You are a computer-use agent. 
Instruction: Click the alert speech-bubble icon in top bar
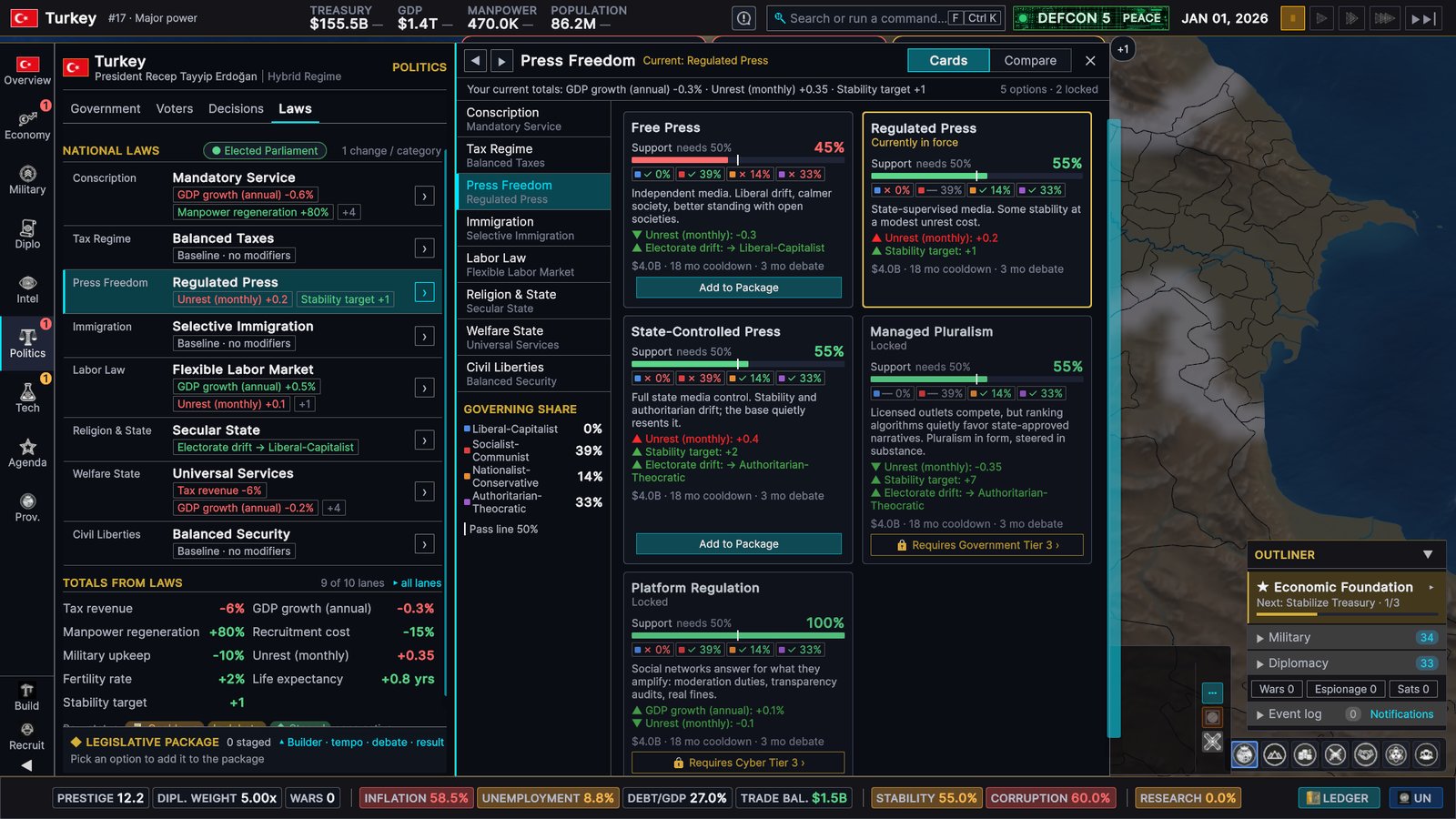744,18
